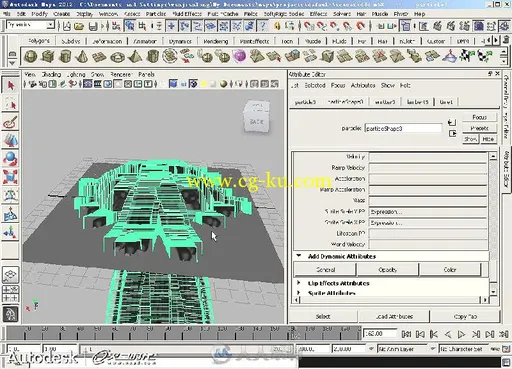Activate the Move tool in toolbox
Viewport: 512px width, 369px height.
[11, 140]
